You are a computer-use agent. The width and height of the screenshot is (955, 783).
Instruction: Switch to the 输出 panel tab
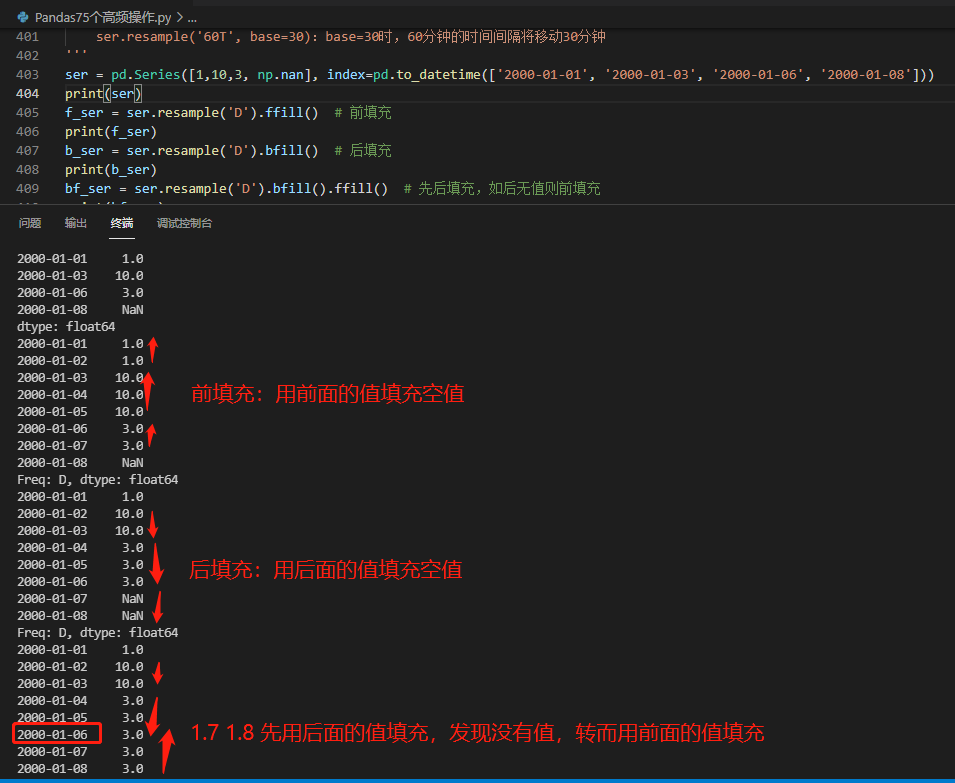(x=76, y=223)
